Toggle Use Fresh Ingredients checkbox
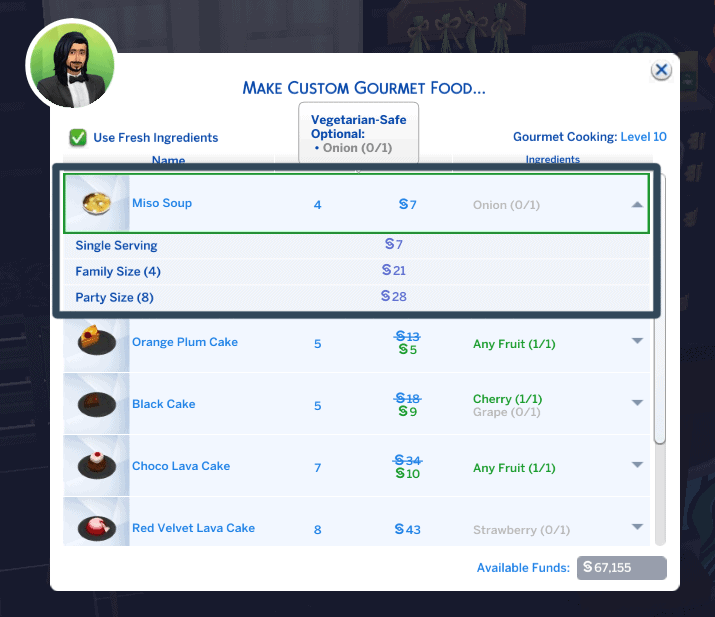 click(x=77, y=138)
